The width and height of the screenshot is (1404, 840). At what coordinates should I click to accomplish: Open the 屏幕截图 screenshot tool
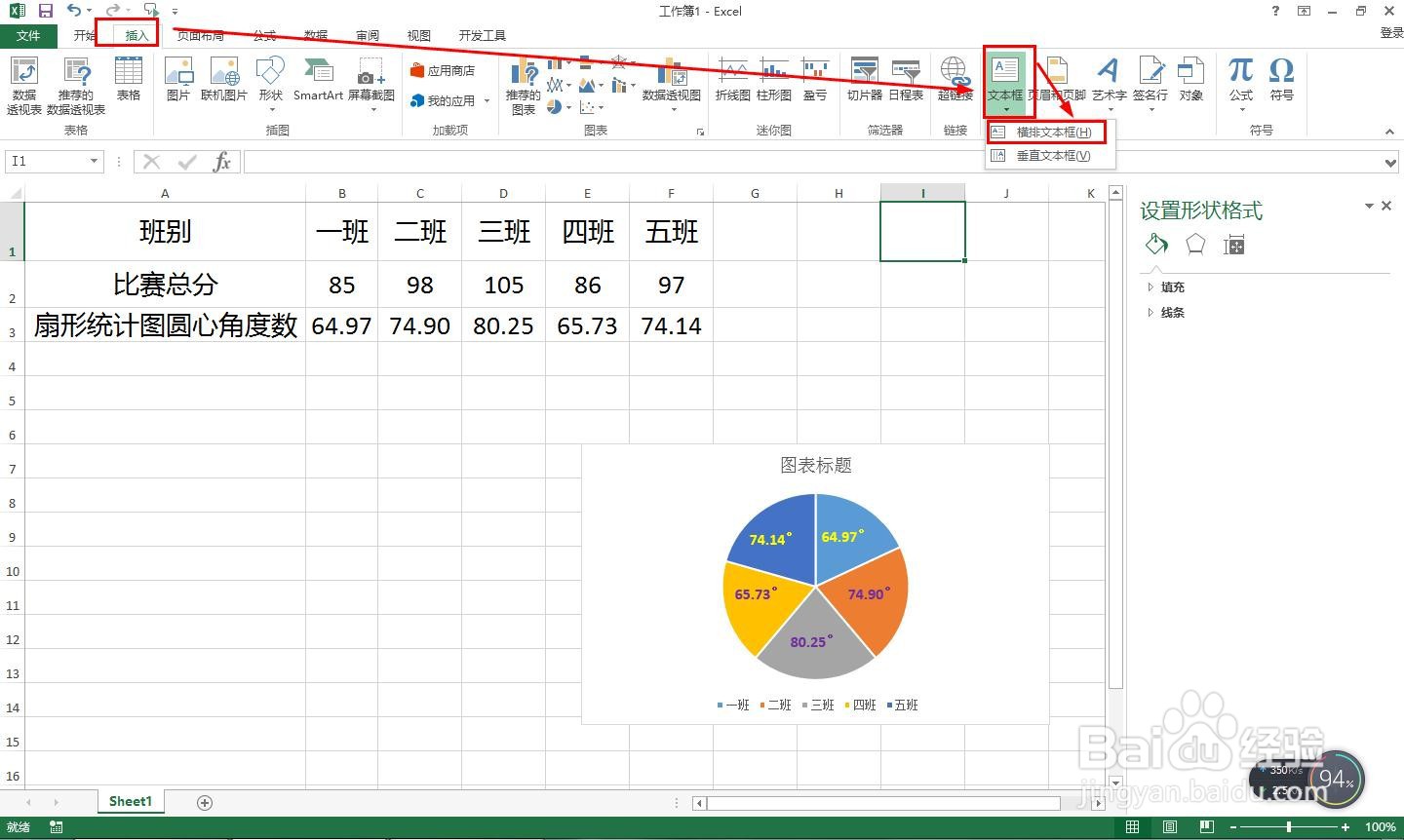click(371, 84)
